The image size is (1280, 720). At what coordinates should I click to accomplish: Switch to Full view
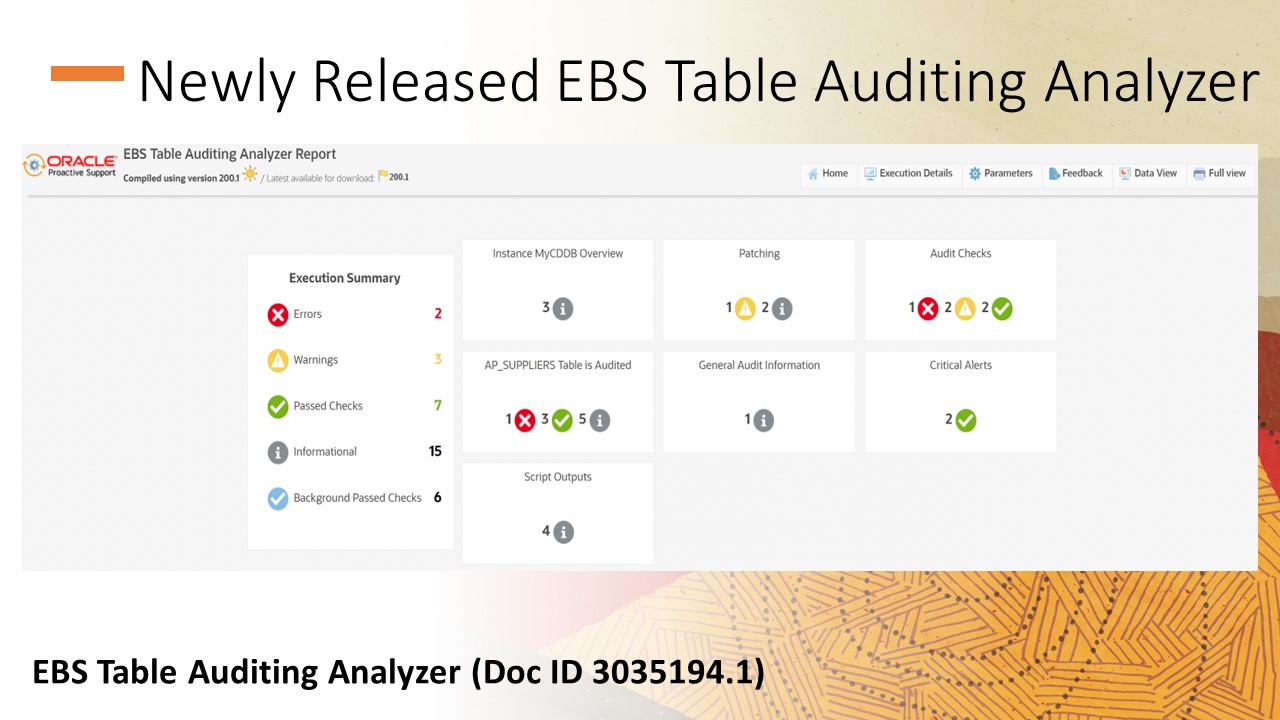pos(1219,173)
